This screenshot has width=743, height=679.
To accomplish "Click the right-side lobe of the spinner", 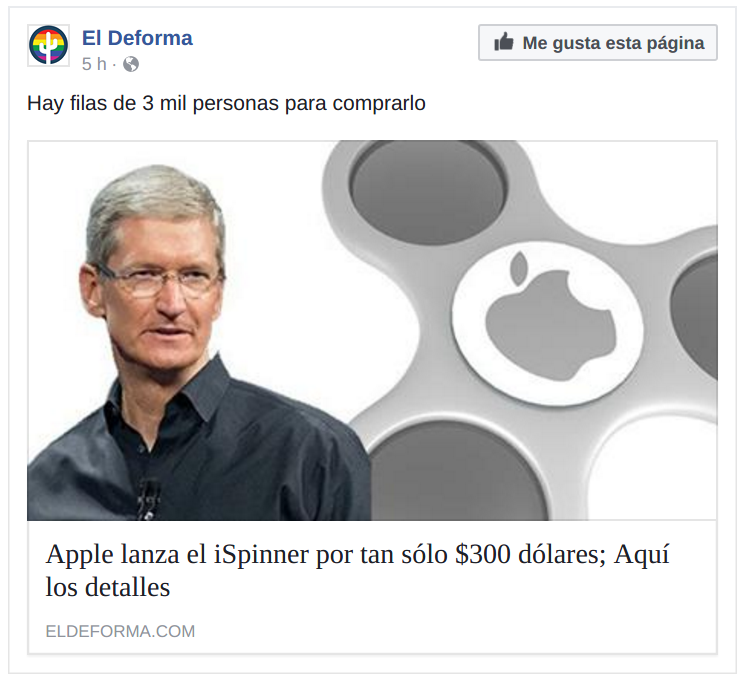I will pyautogui.click(x=695, y=317).
